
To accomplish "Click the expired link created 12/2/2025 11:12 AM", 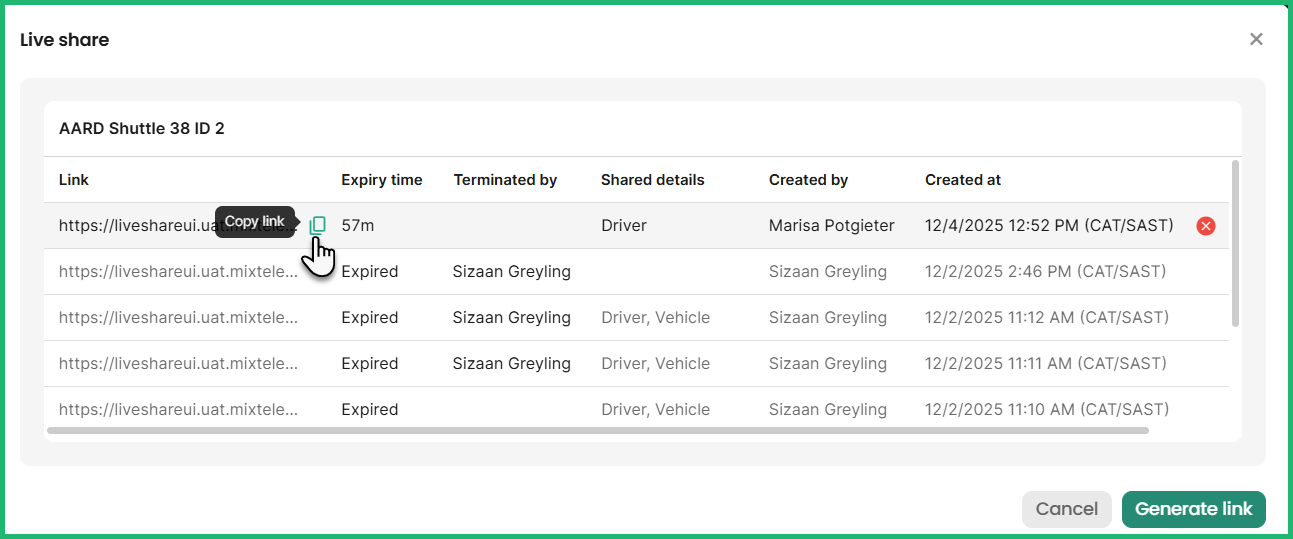I will pyautogui.click(x=178, y=318).
